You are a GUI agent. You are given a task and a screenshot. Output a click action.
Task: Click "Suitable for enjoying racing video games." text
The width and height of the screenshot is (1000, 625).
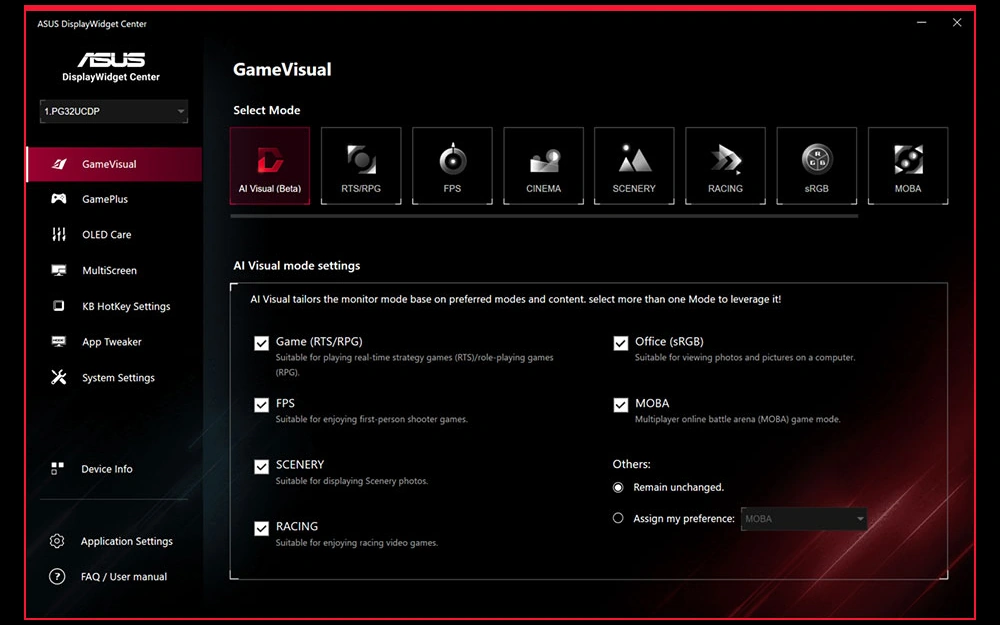[x=357, y=543]
